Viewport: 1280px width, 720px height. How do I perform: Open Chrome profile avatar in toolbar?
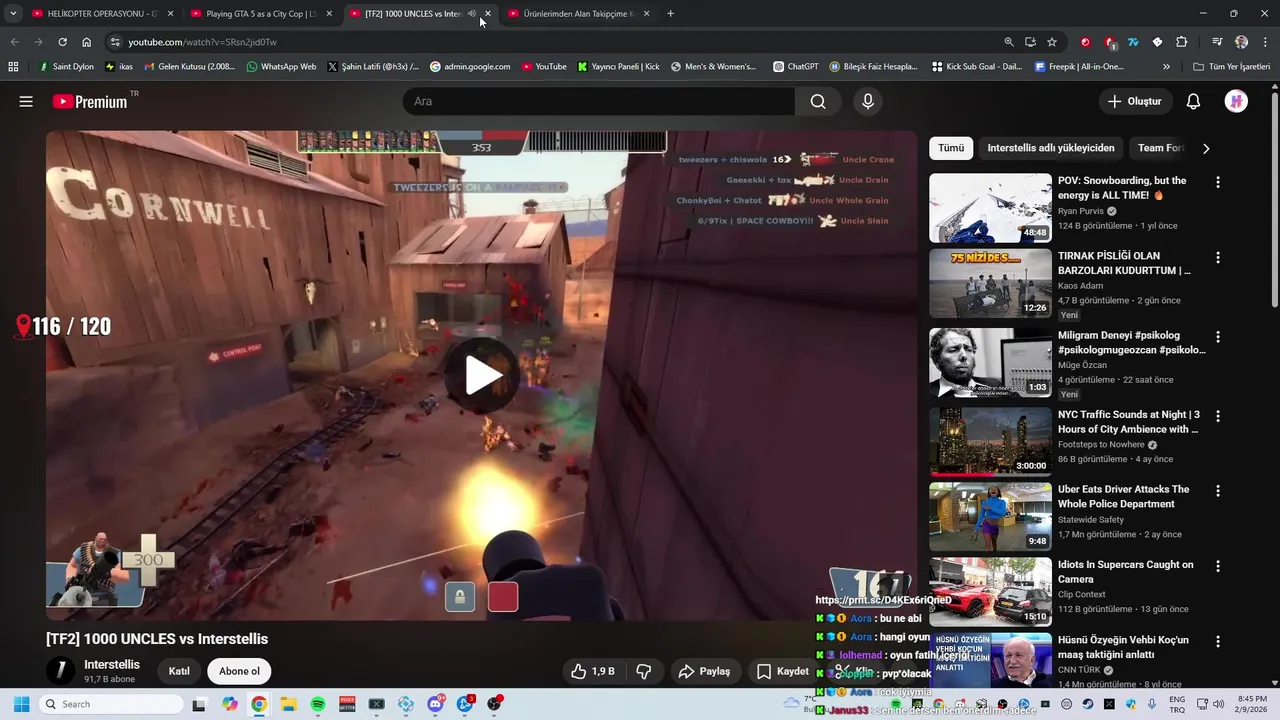pos(1241,42)
